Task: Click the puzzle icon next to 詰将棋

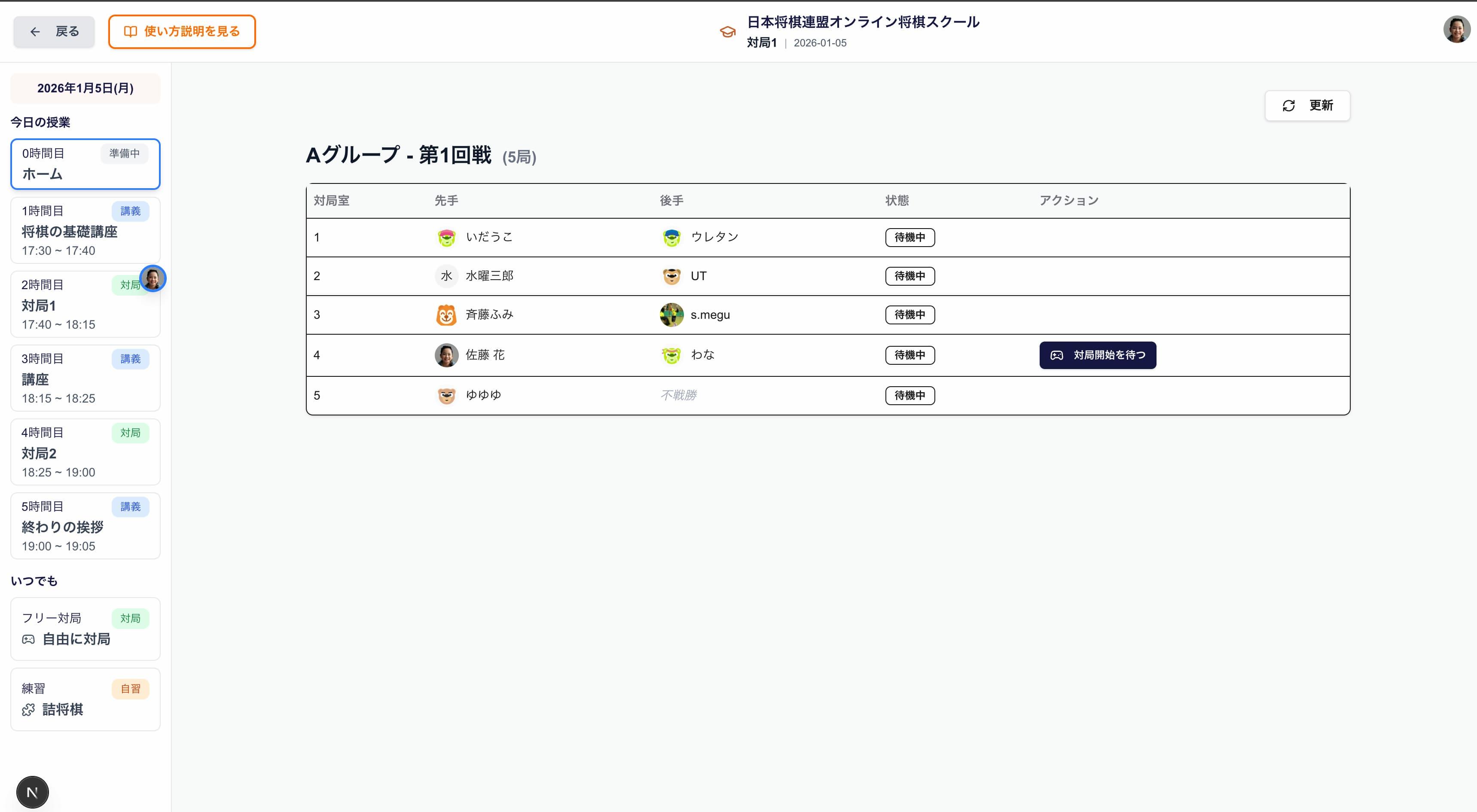Action: [x=28, y=711]
